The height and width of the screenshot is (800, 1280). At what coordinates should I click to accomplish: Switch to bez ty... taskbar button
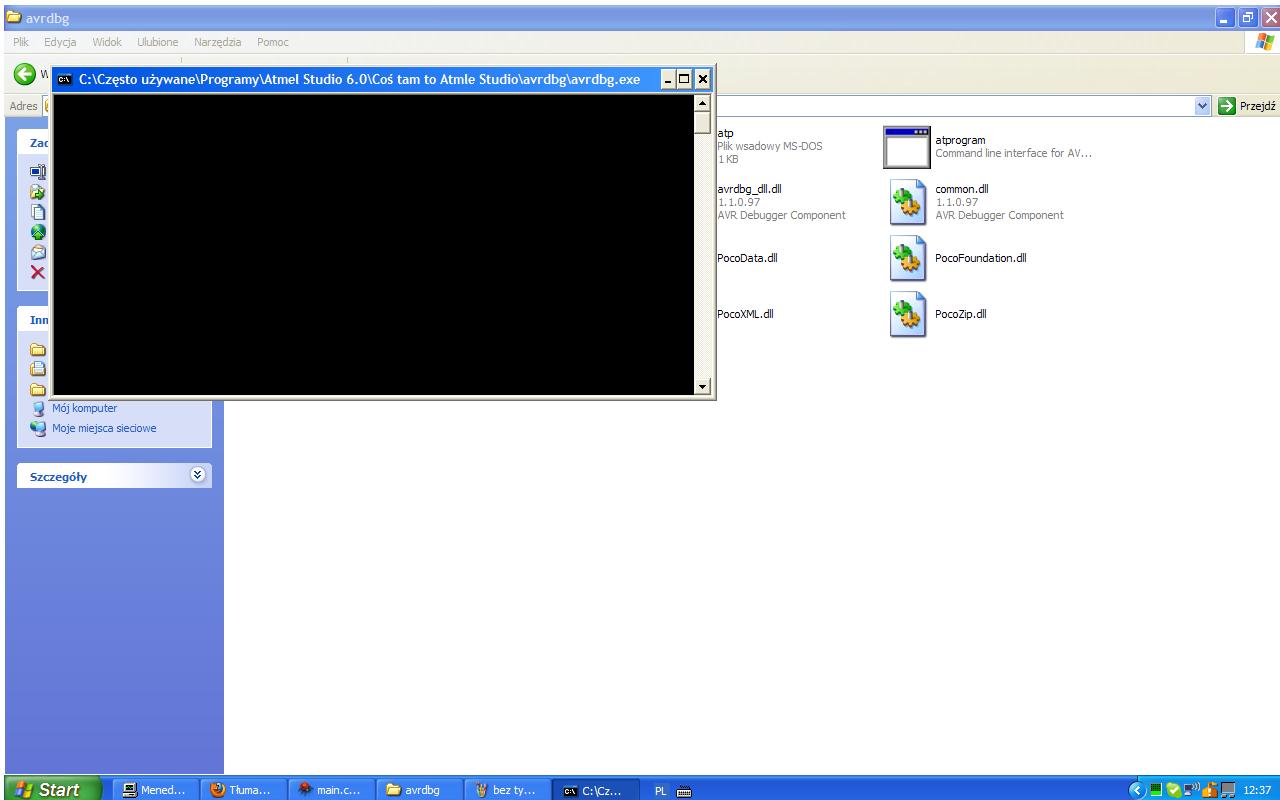(510, 790)
